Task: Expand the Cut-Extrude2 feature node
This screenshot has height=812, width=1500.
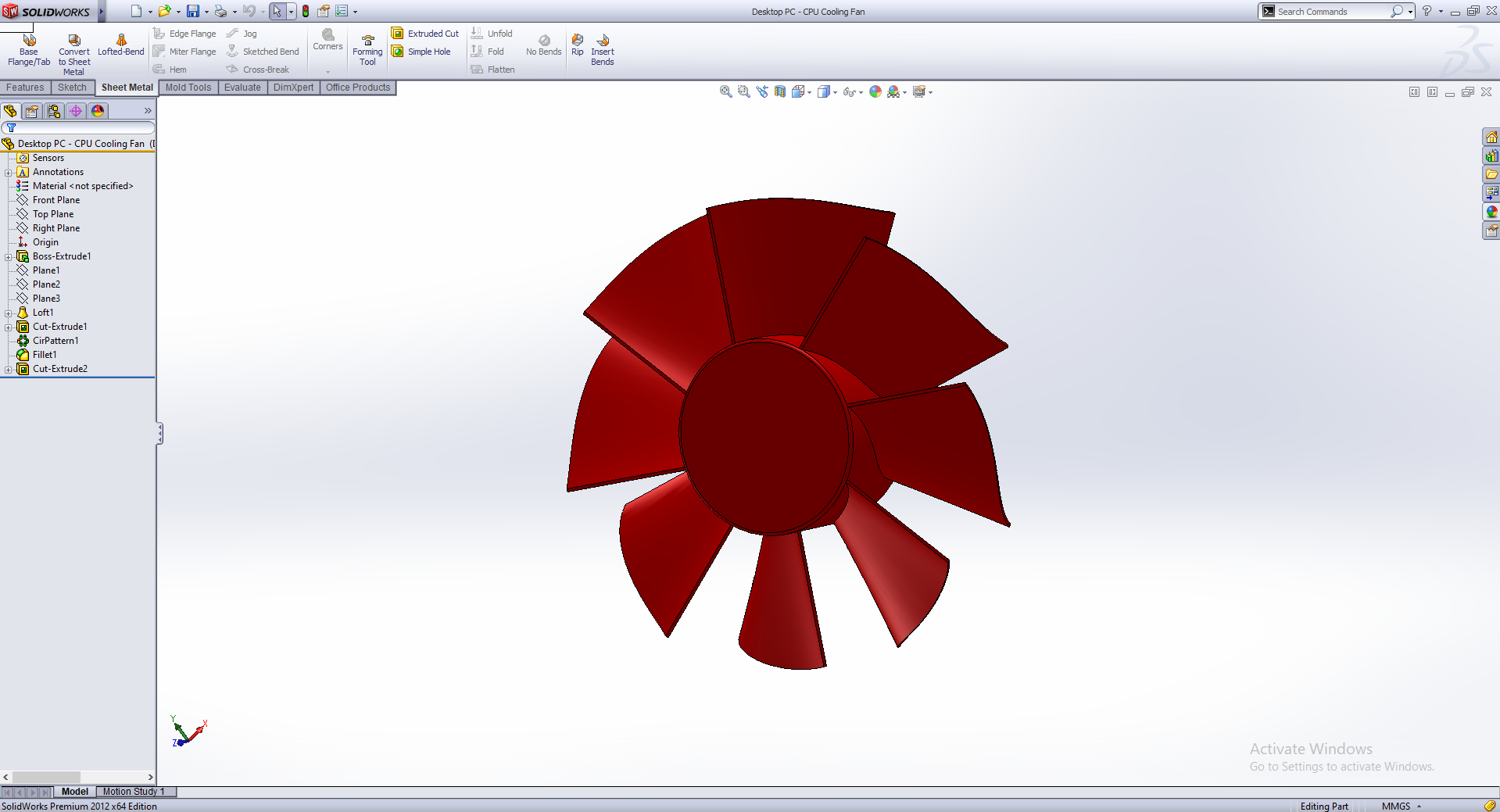Action: tap(8, 369)
